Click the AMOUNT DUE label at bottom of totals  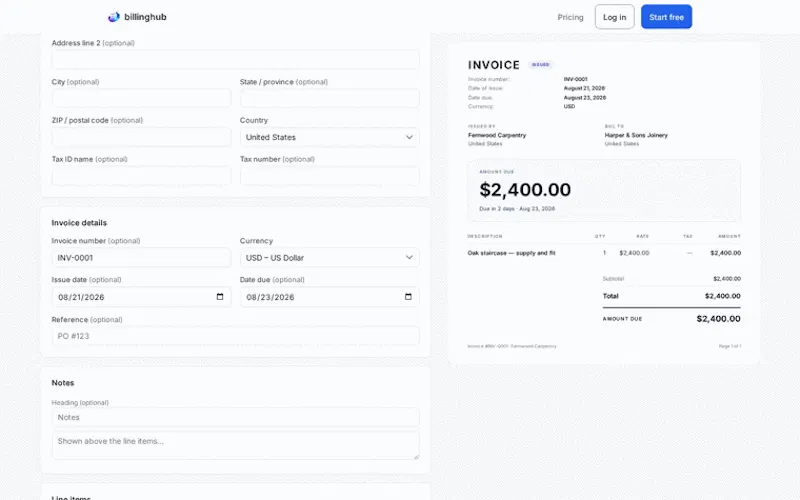point(622,319)
